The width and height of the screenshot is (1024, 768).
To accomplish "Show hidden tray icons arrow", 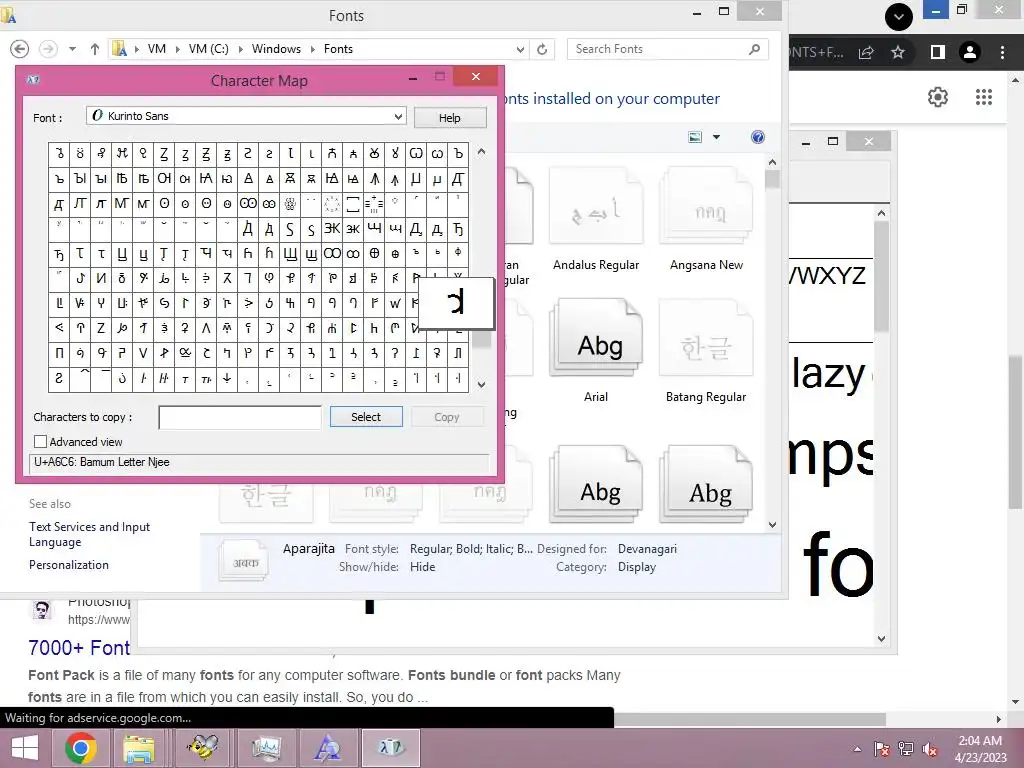I will pos(857,749).
